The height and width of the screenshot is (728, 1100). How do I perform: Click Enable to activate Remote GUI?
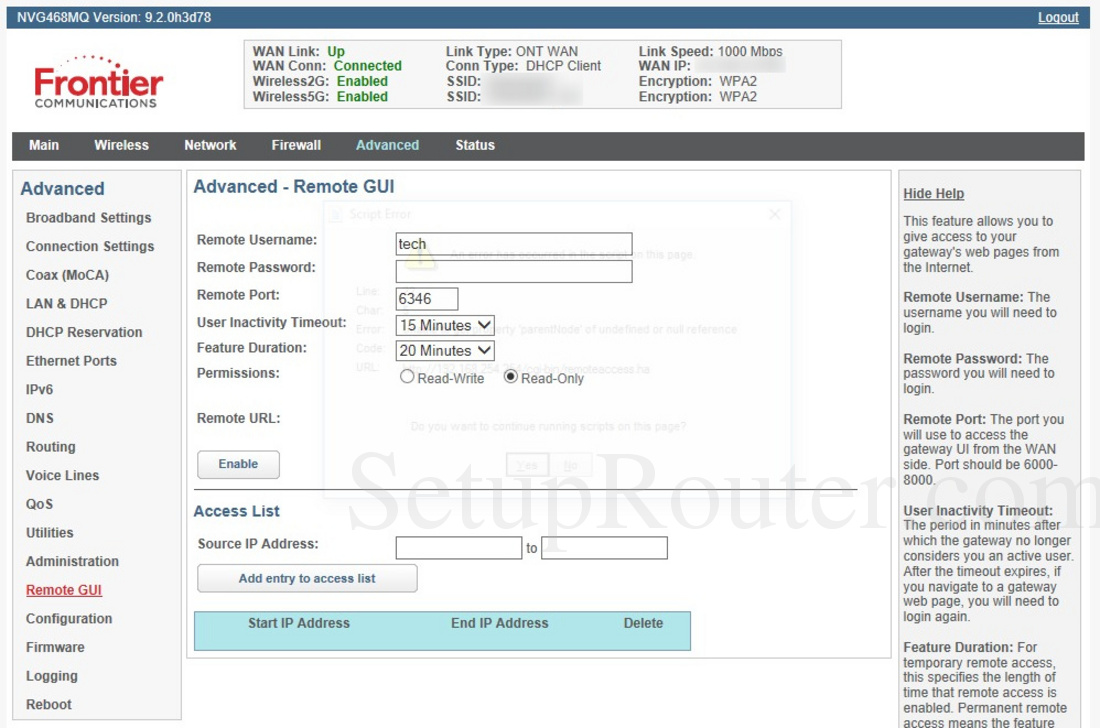coord(238,464)
